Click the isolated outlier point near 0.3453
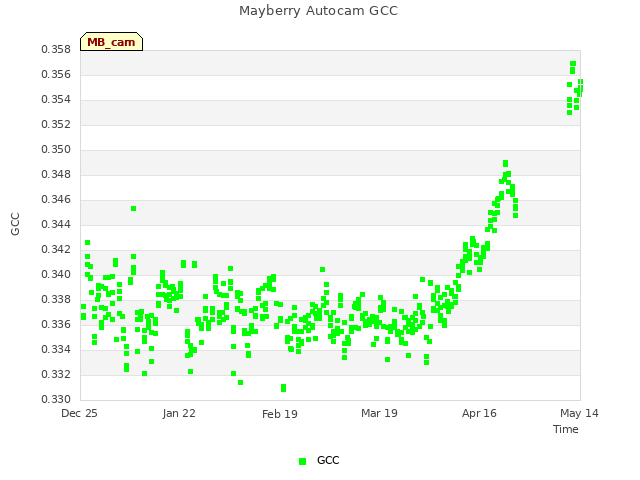The image size is (640, 480). pos(133,209)
